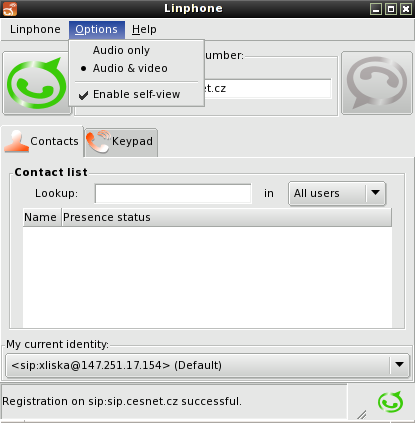Click the green call button

point(36,83)
